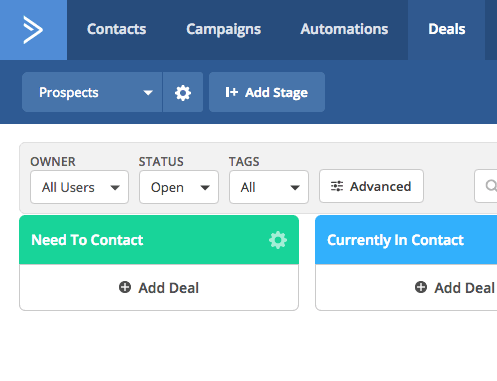Image resolution: width=497 pixels, height=381 pixels.
Task: Go to the Contacts tab
Action: point(116,29)
